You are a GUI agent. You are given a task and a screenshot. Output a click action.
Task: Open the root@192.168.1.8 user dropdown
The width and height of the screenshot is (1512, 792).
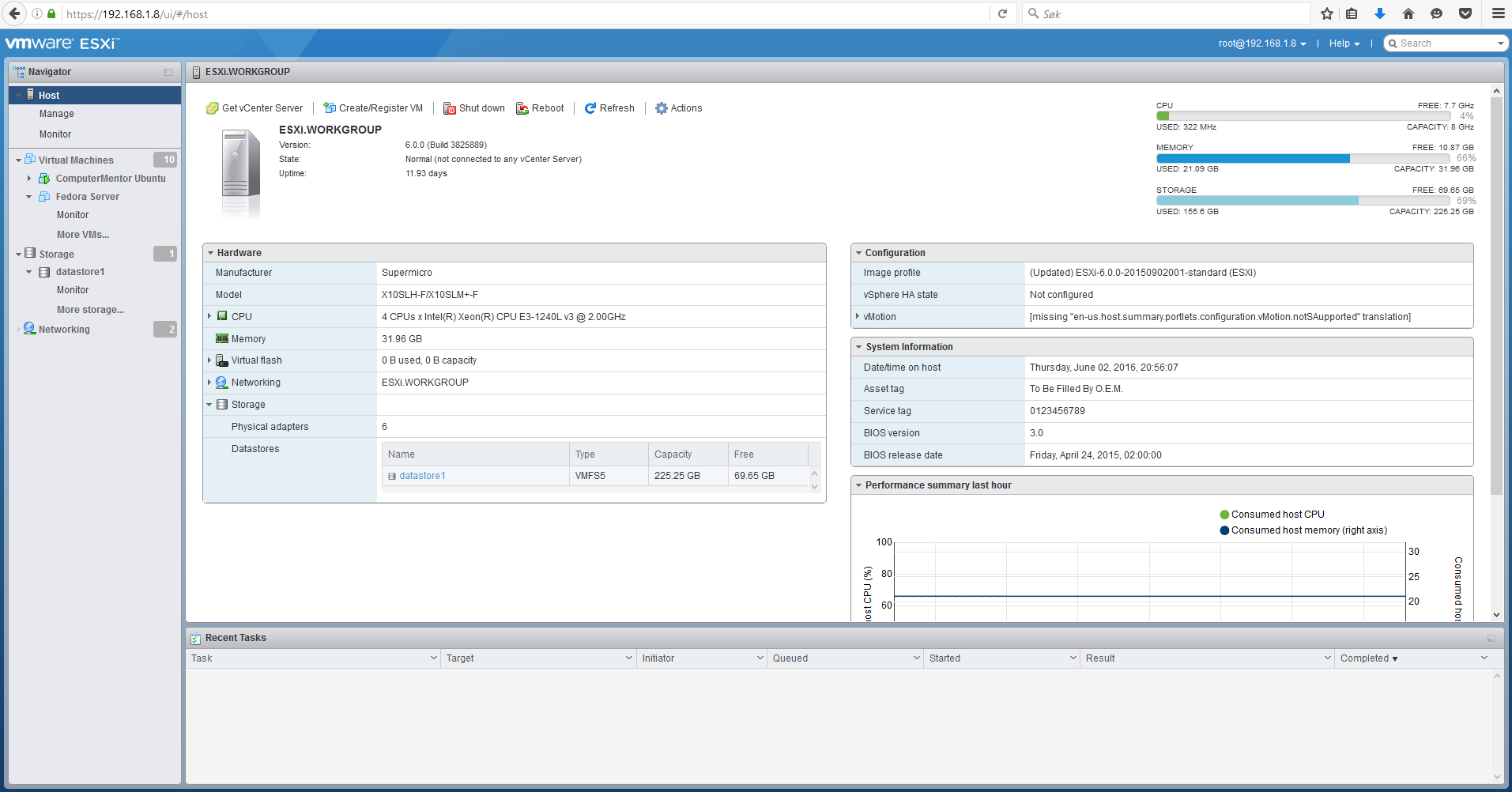[1261, 43]
